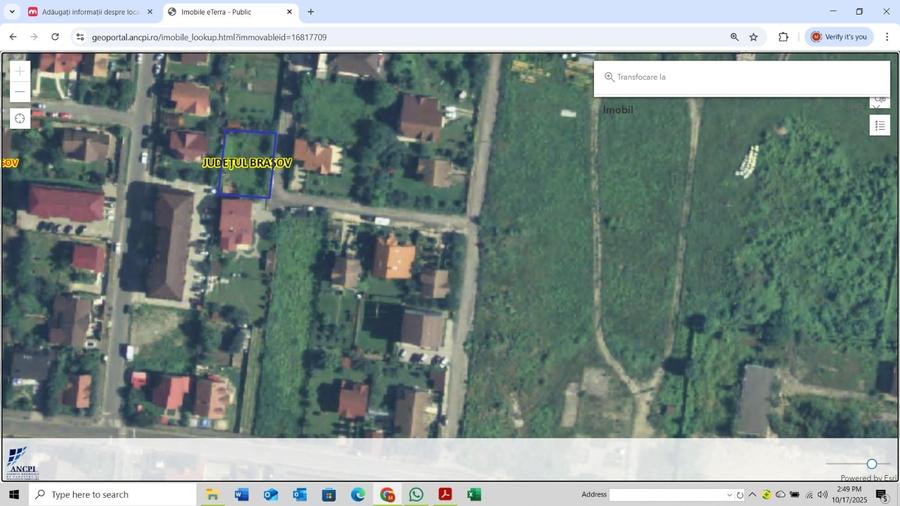
Task: Zoom in on the map with plus button
Action: click(x=20, y=71)
